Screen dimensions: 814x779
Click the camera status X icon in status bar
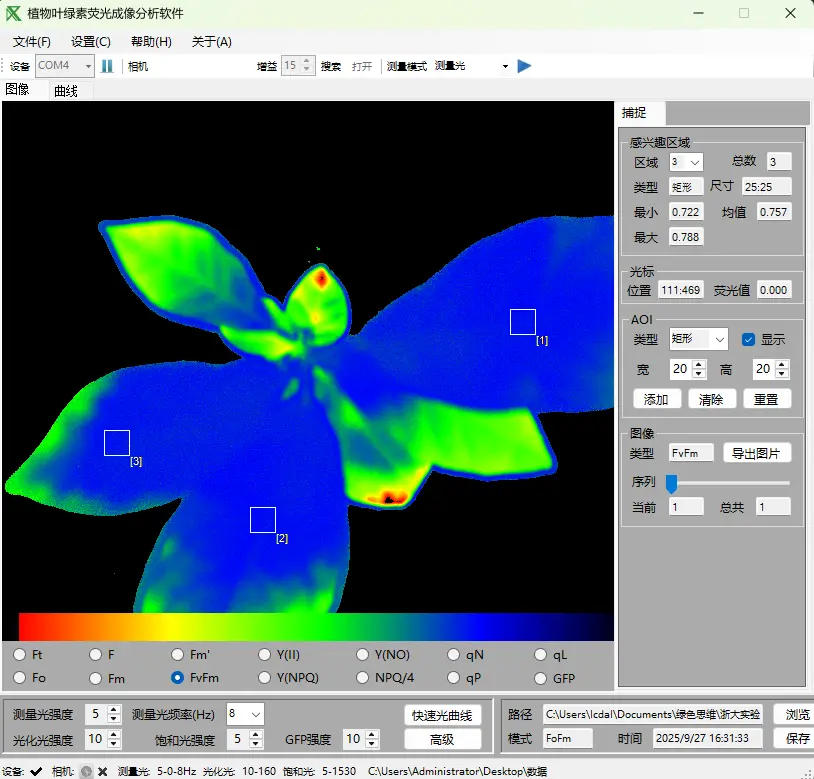[x=102, y=771]
